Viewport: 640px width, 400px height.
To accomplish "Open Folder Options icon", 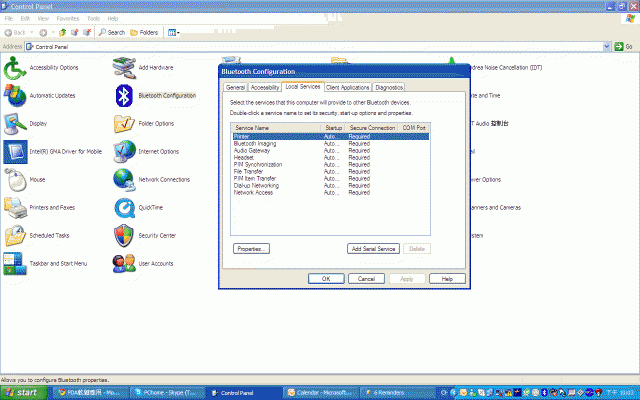I will (124, 124).
